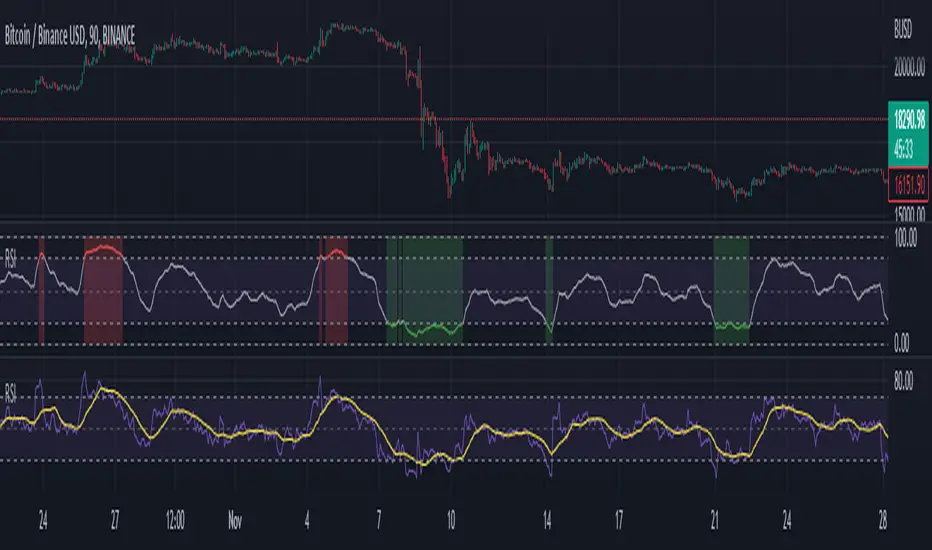Click the 10 date label on time axis
Screen dimensions: 932x550
coord(451,521)
